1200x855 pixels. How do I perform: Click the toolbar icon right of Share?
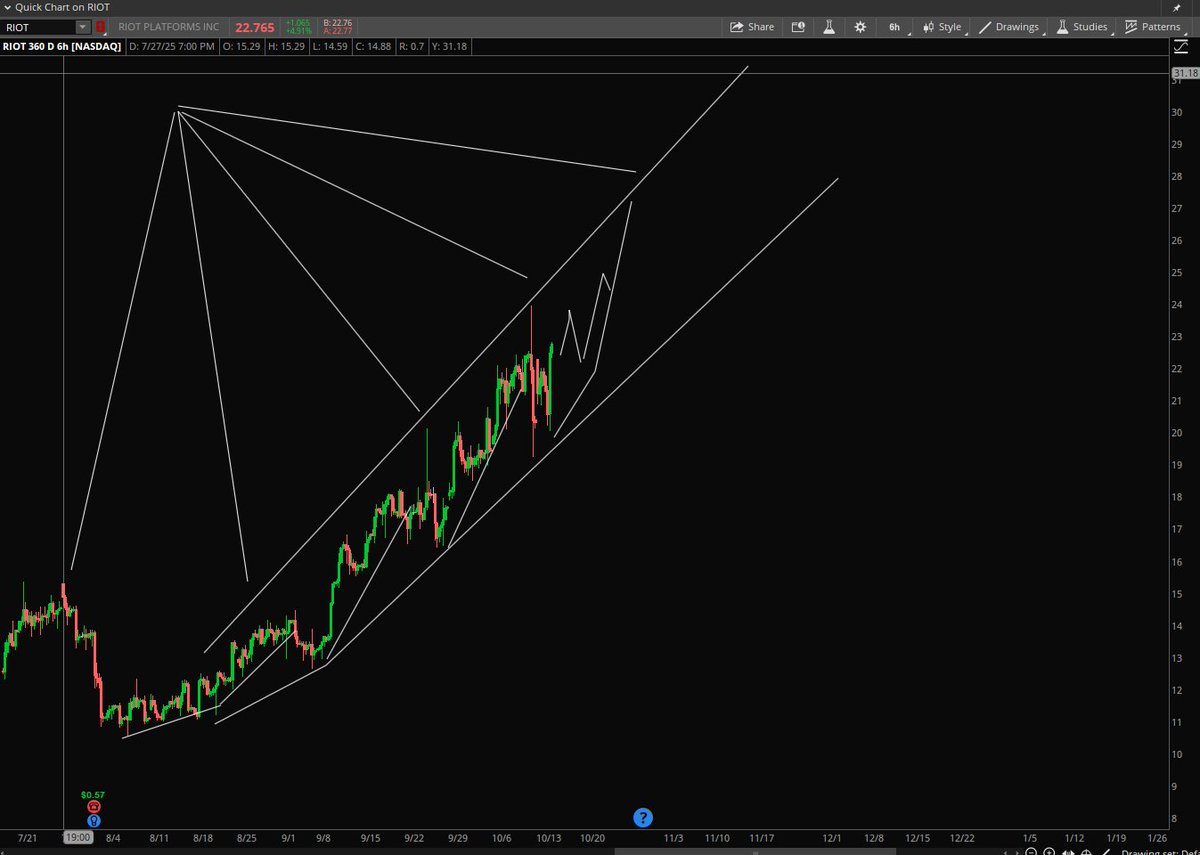798,27
